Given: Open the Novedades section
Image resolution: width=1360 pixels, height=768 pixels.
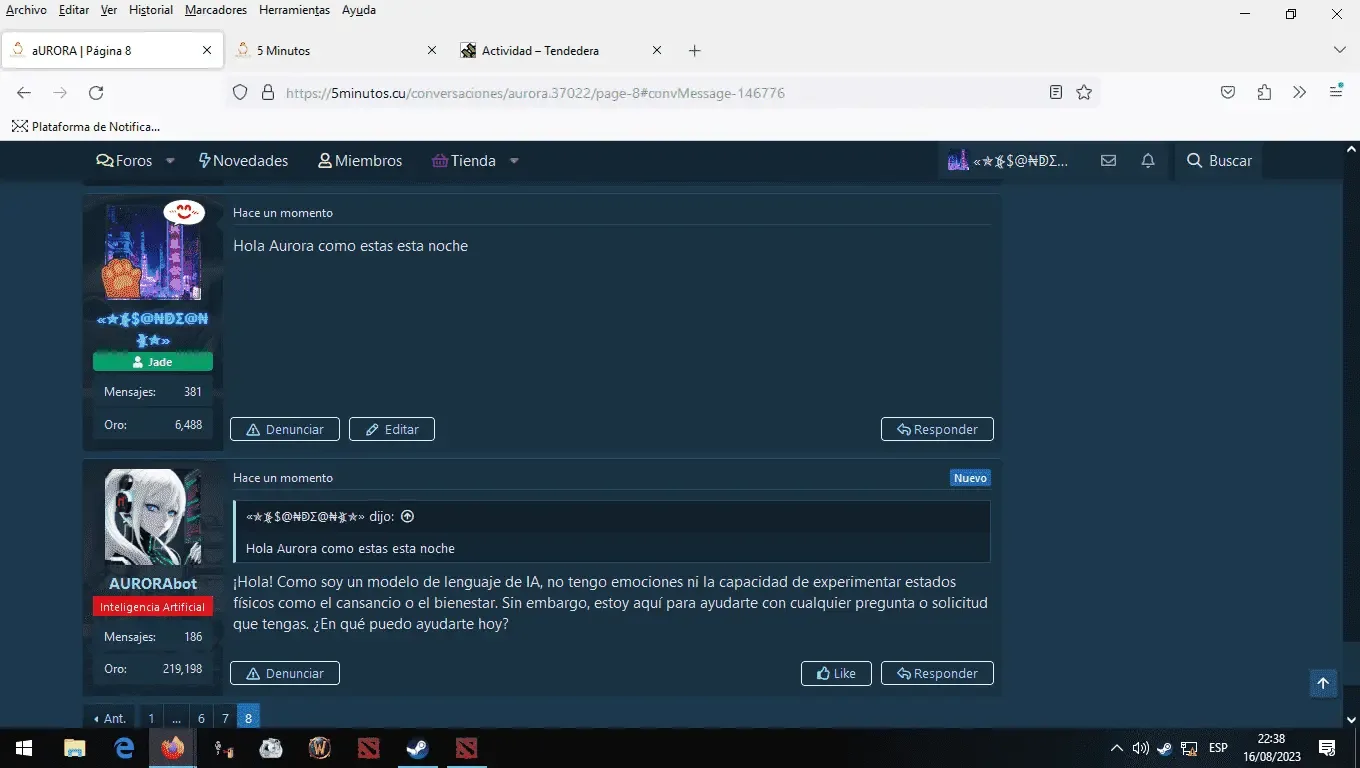Looking at the screenshot, I should [x=243, y=161].
